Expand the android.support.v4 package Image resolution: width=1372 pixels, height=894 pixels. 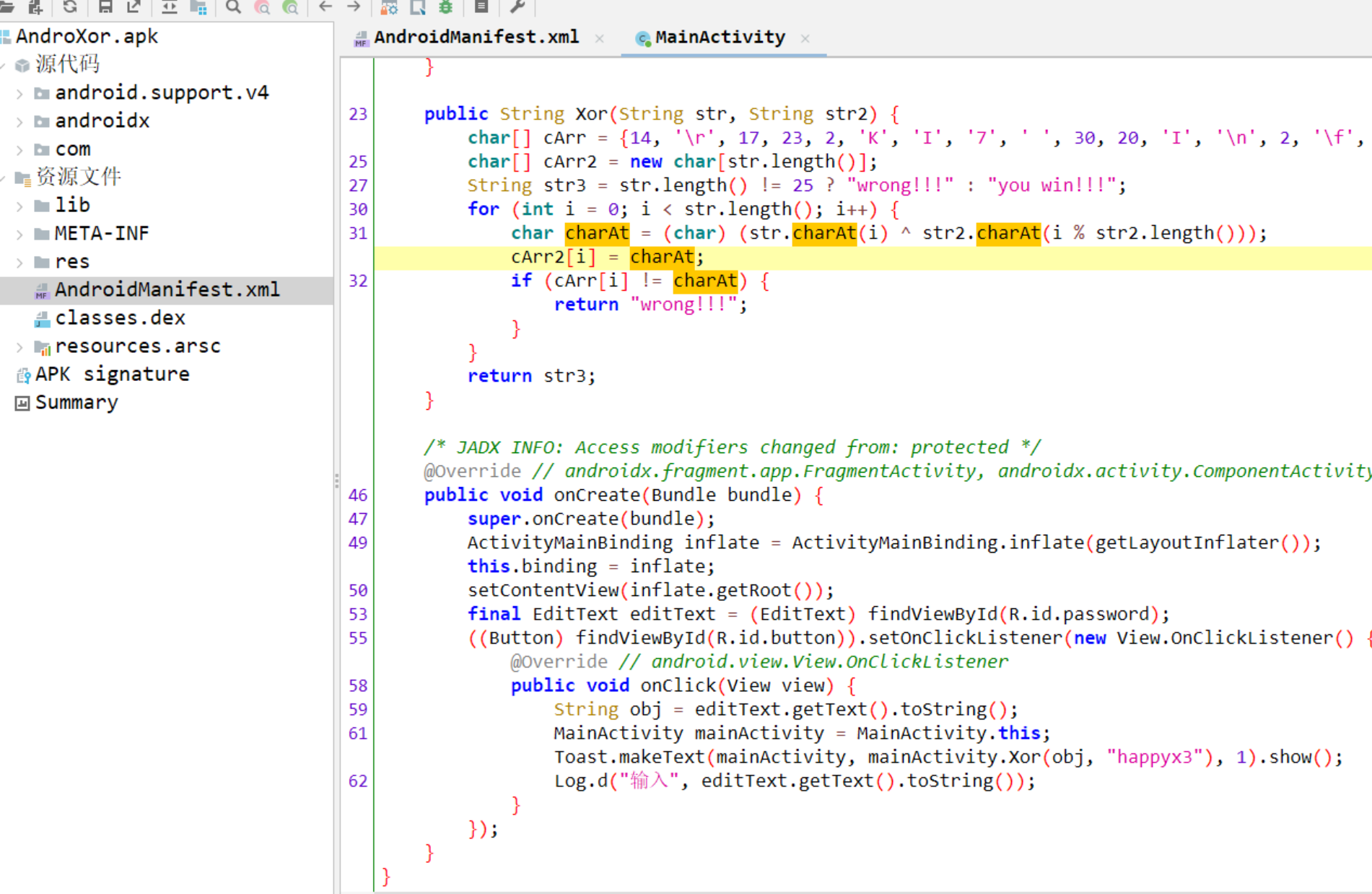coord(19,93)
